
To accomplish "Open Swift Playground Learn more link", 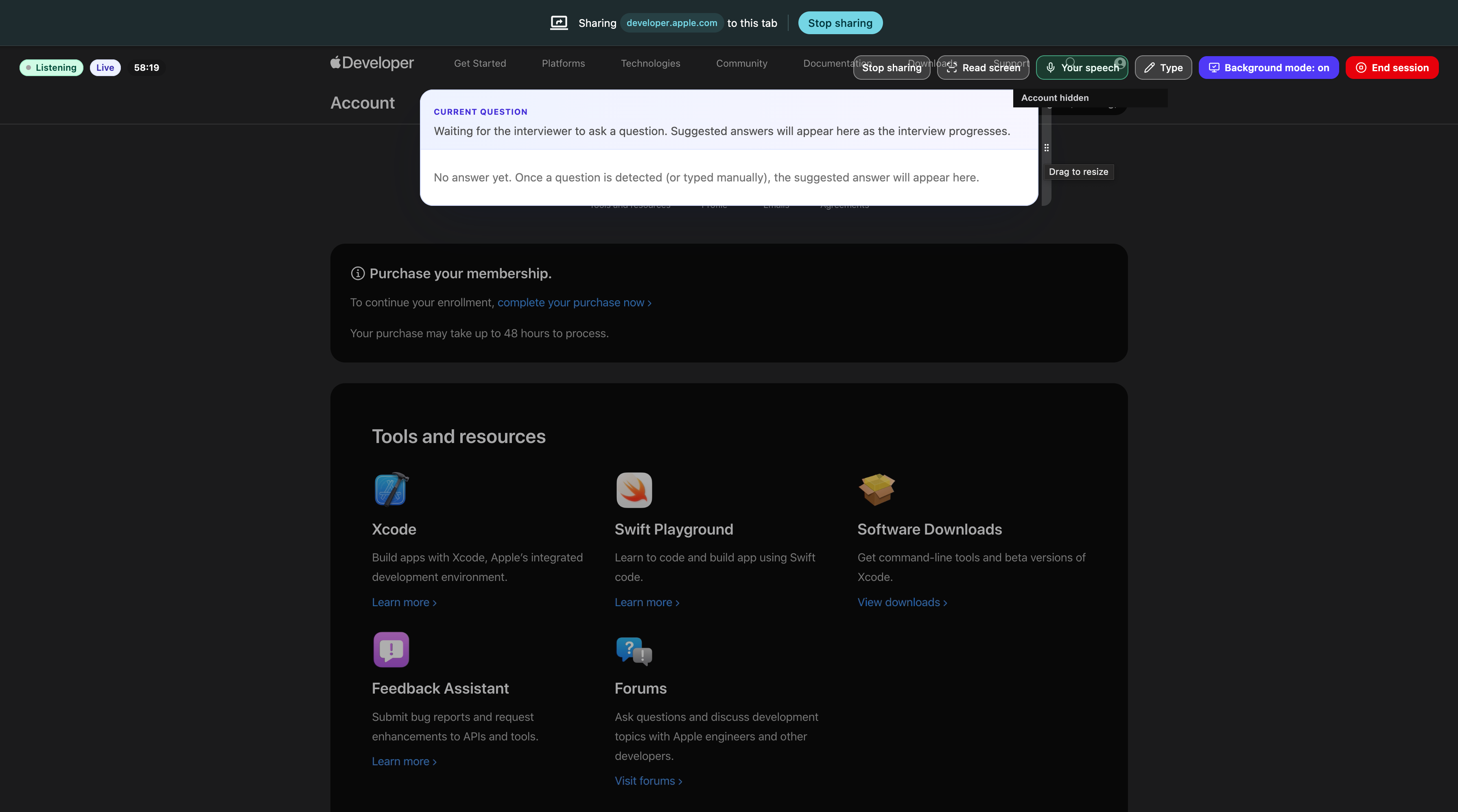I will [x=647, y=602].
